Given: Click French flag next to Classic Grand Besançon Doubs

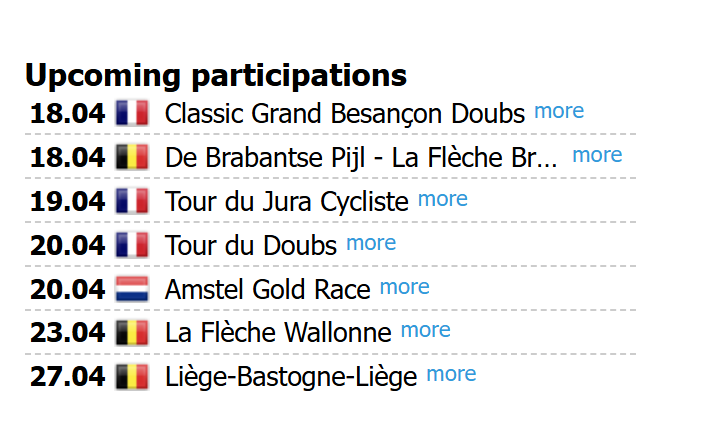Looking at the screenshot, I should click(132, 113).
